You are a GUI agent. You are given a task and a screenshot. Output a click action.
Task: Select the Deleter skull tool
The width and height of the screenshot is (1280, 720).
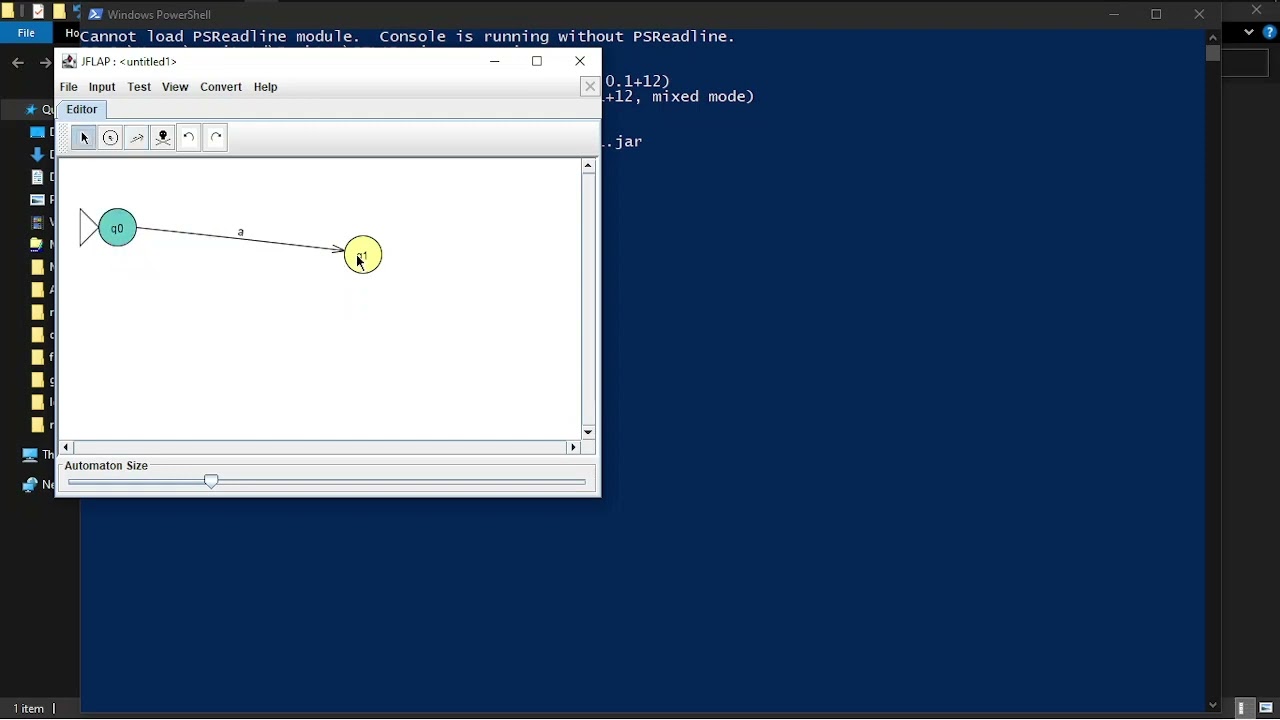pyautogui.click(x=163, y=138)
